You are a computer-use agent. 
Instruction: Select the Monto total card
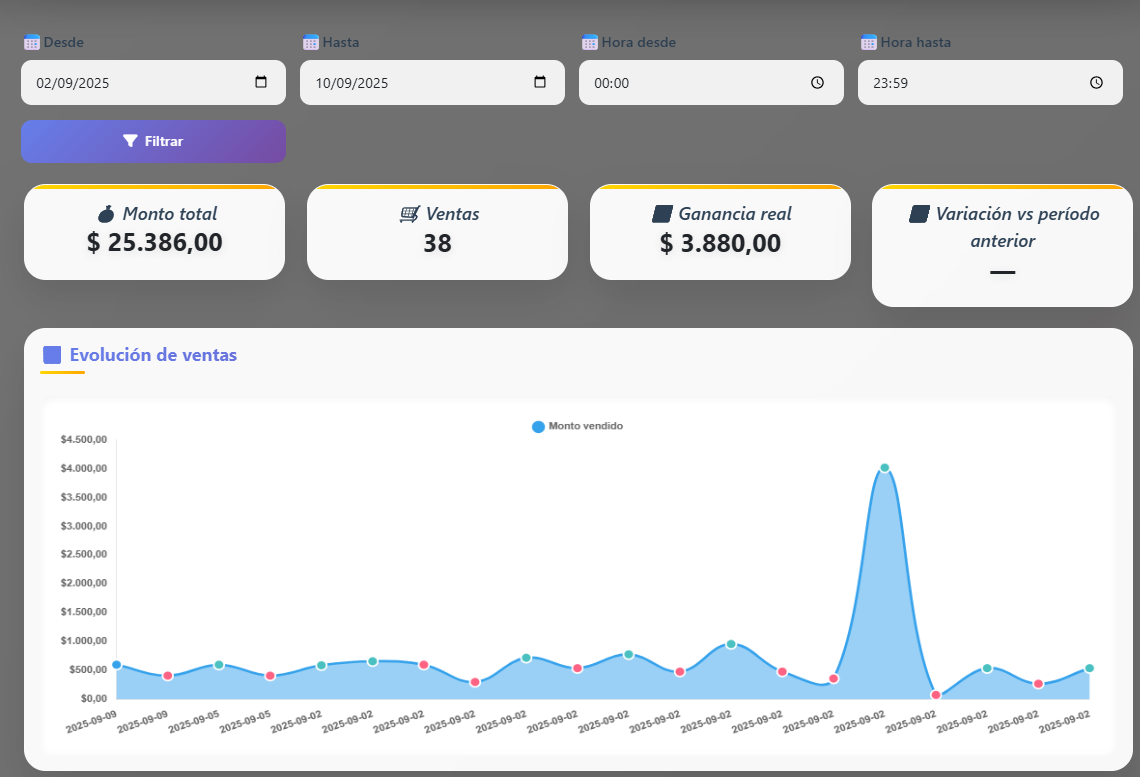point(154,232)
